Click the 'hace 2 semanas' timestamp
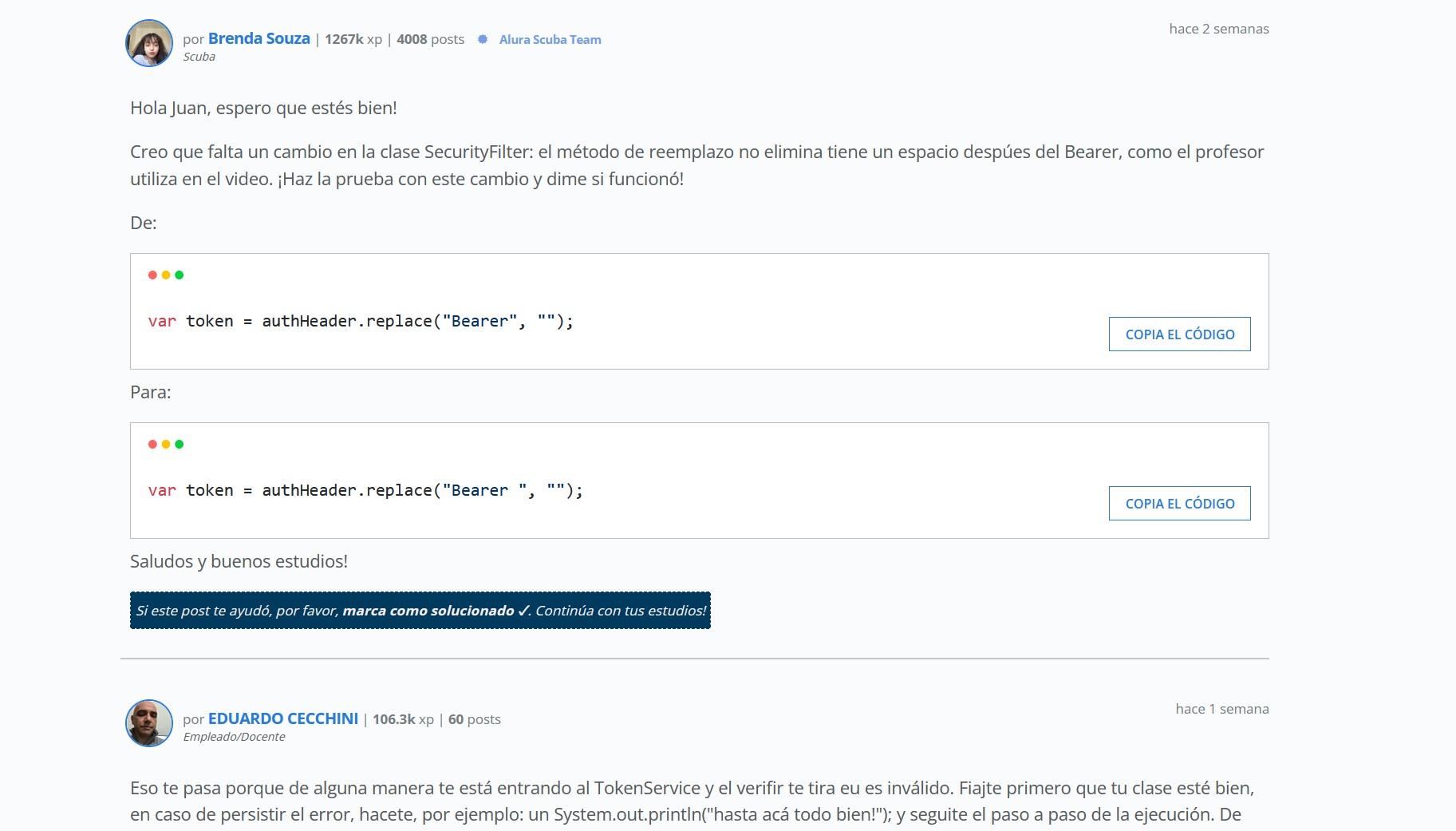The image size is (1456, 831). (x=1219, y=29)
